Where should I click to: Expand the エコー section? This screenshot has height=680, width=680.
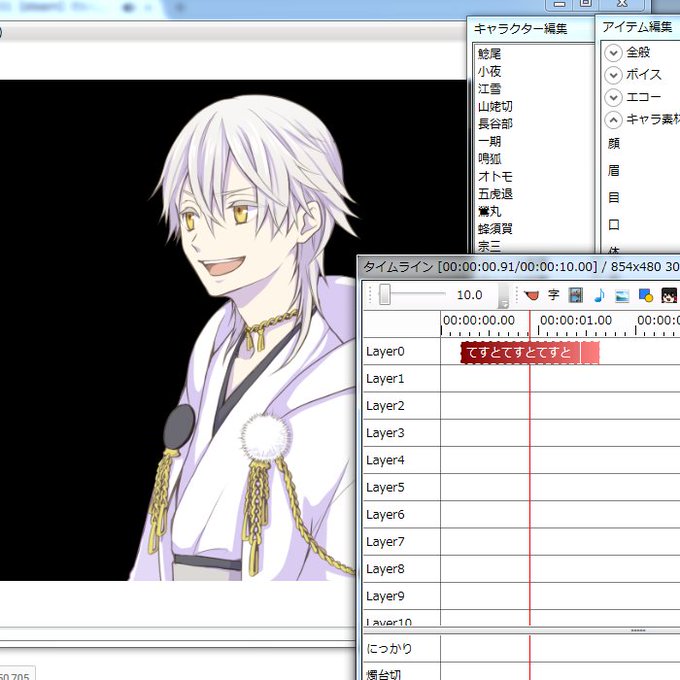pyautogui.click(x=613, y=98)
